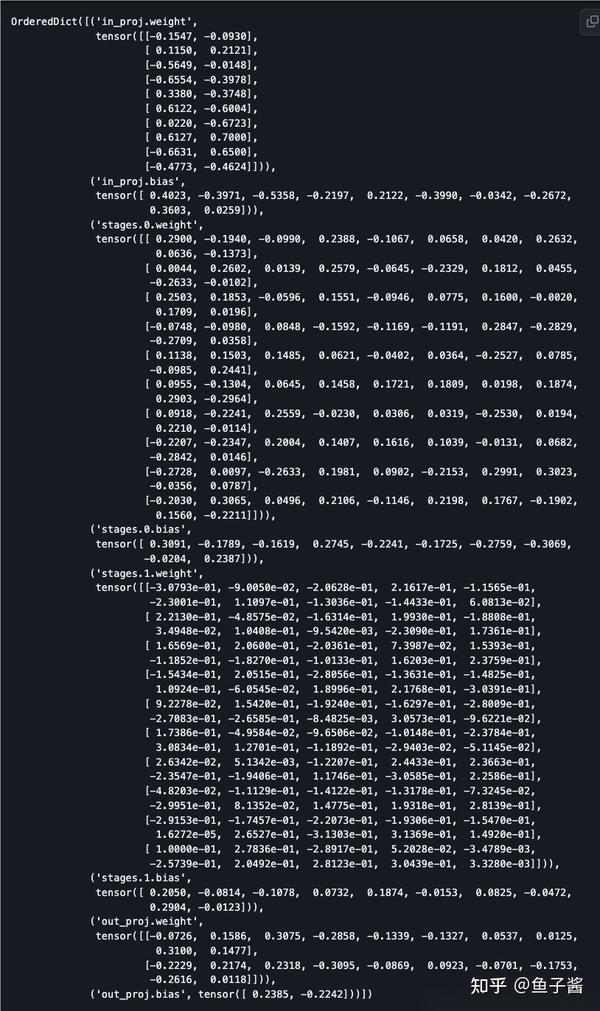Click the 'out_proj.bias' key
The width and height of the screenshot is (600, 1011).
point(136,994)
